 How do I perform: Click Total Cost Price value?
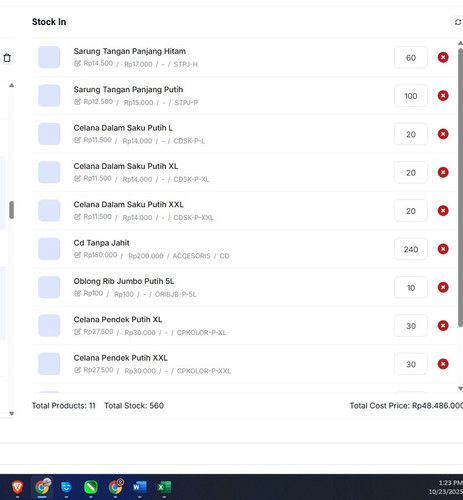tap(437, 406)
